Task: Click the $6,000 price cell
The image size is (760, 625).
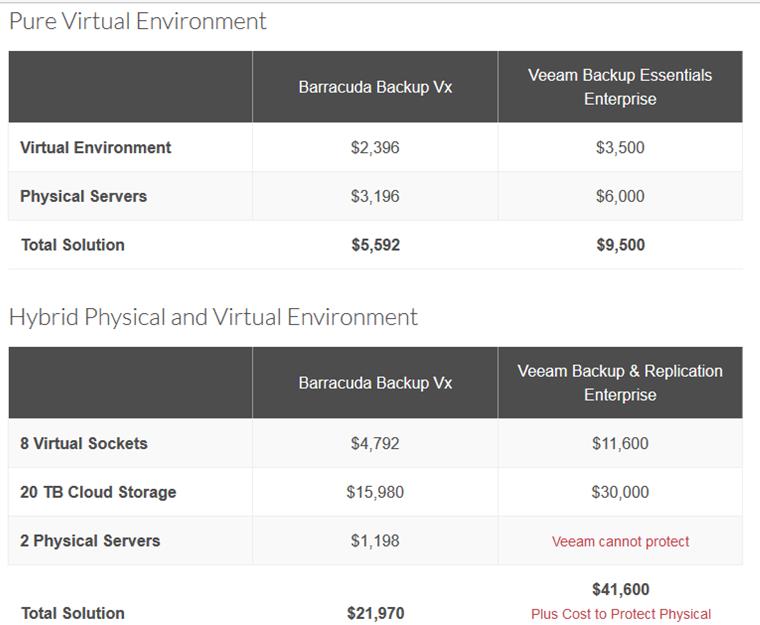Action: coord(620,196)
